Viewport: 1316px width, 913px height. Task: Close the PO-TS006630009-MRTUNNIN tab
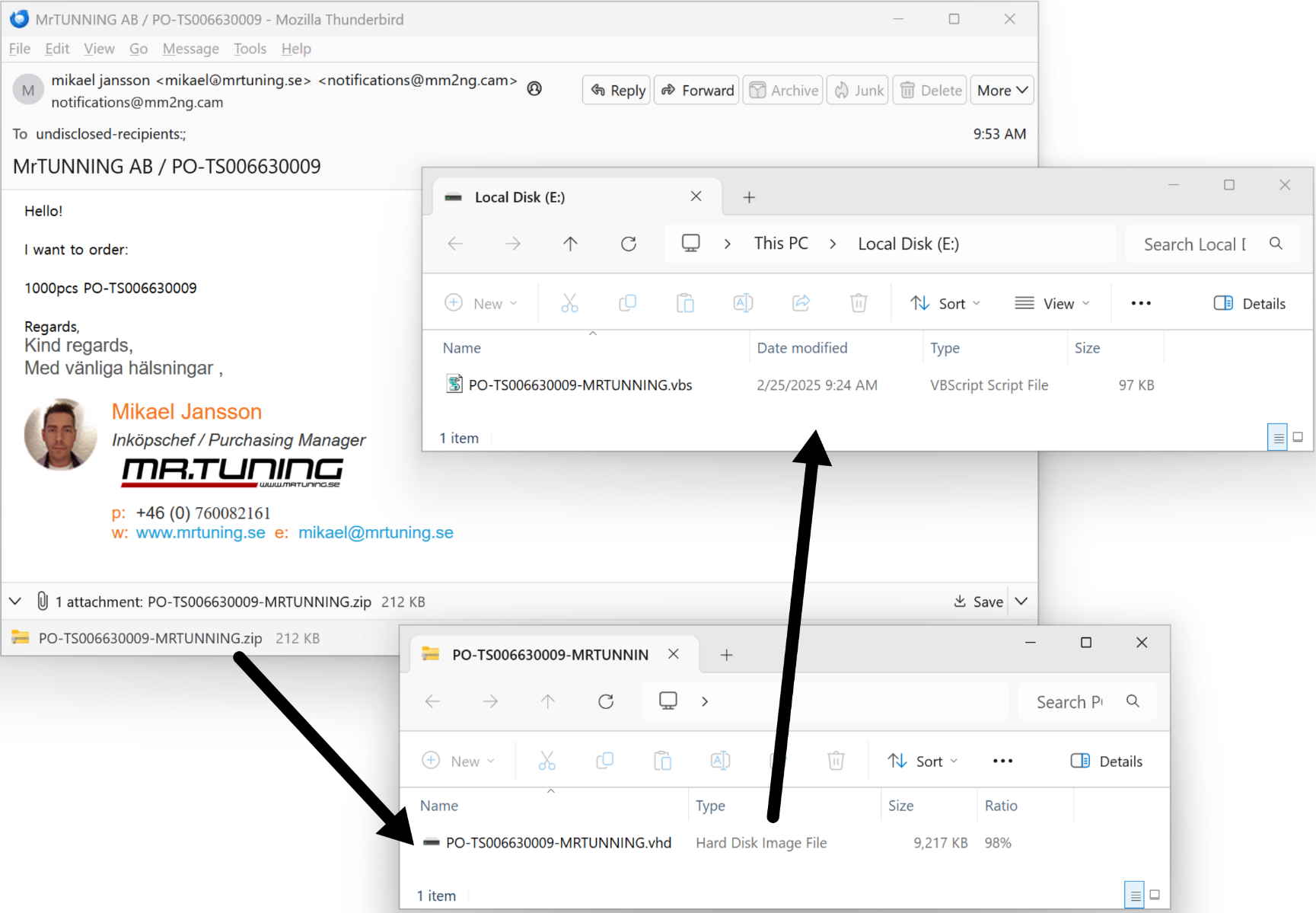(x=674, y=654)
